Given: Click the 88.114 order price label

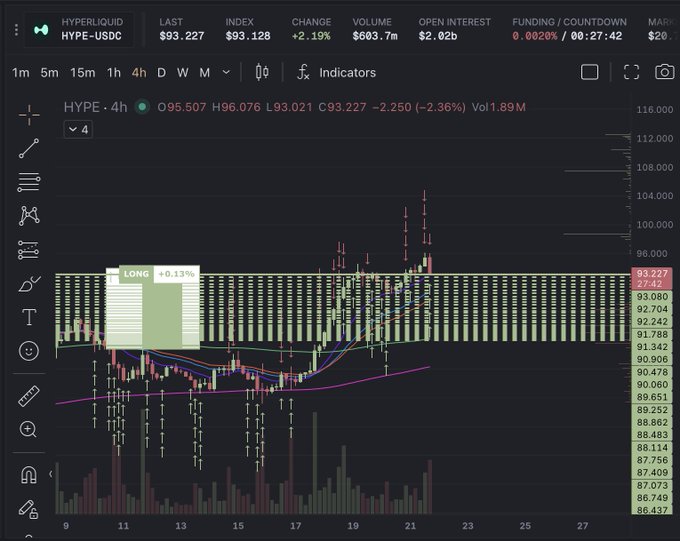Looking at the screenshot, I should (x=652, y=447).
